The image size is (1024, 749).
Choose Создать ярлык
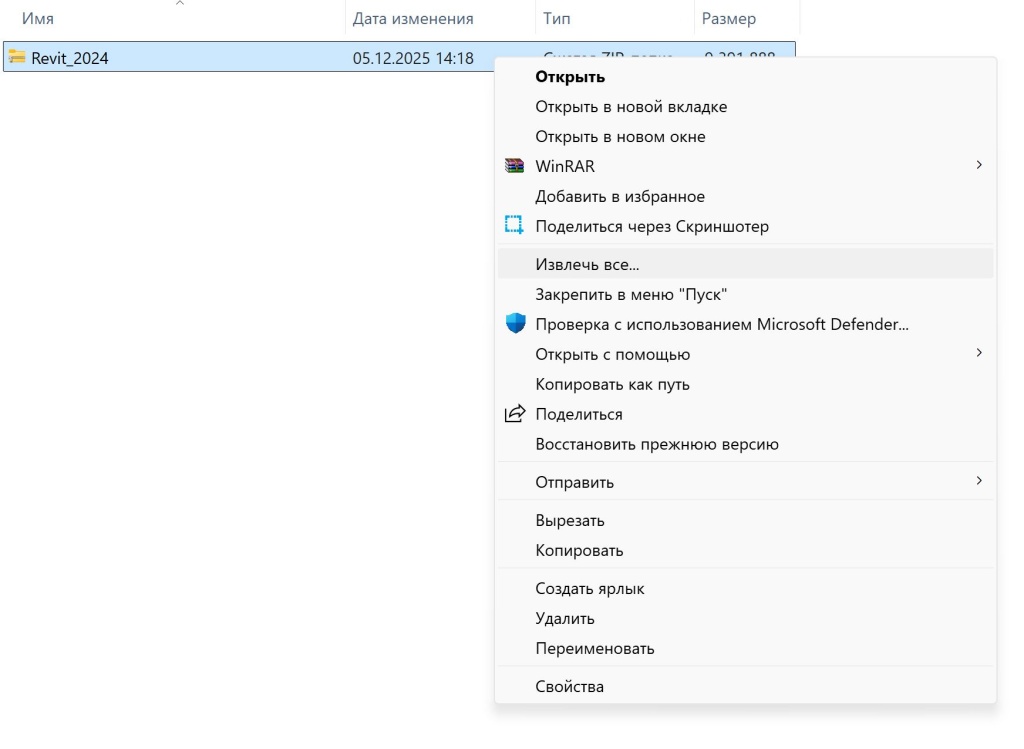(745, 588)
